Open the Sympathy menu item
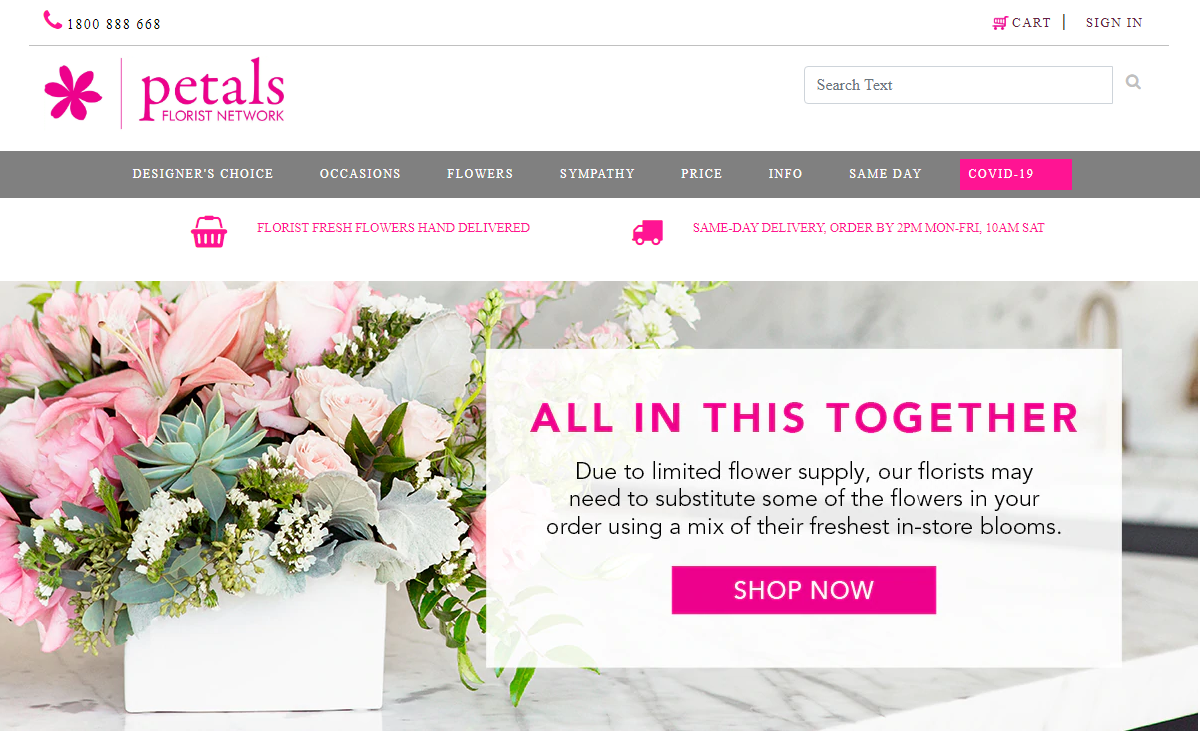This screenshot has height=732, width=1200. [x=597, y=174]
